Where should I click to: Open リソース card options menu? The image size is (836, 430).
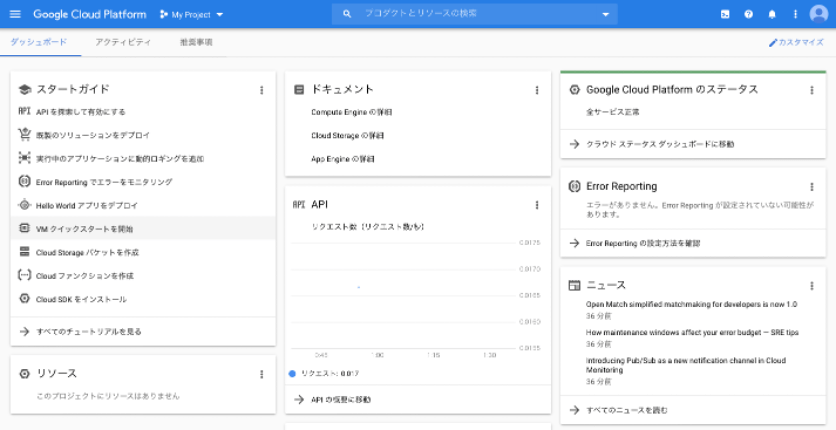(261, 374)
